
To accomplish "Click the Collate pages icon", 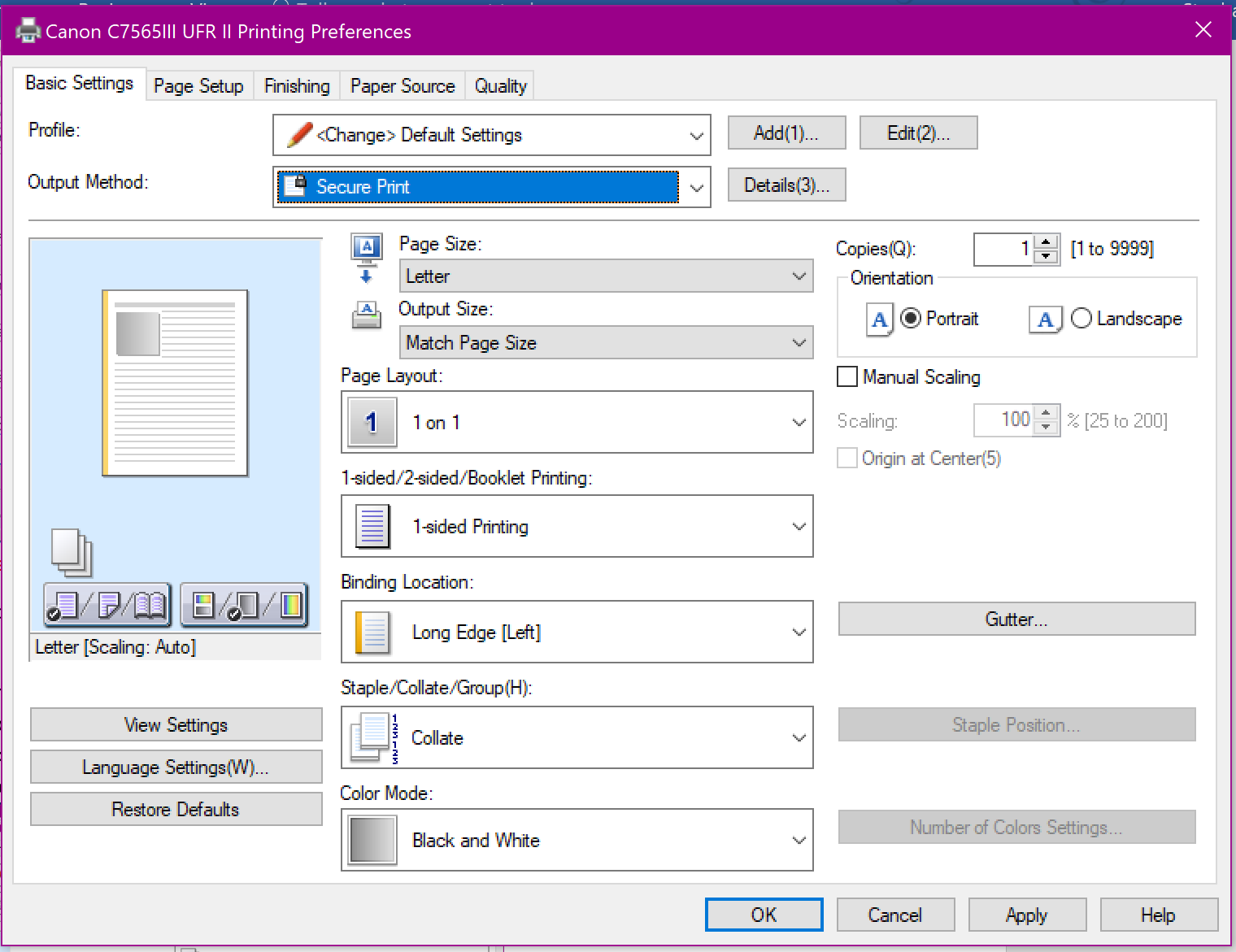I will [373, 737].
